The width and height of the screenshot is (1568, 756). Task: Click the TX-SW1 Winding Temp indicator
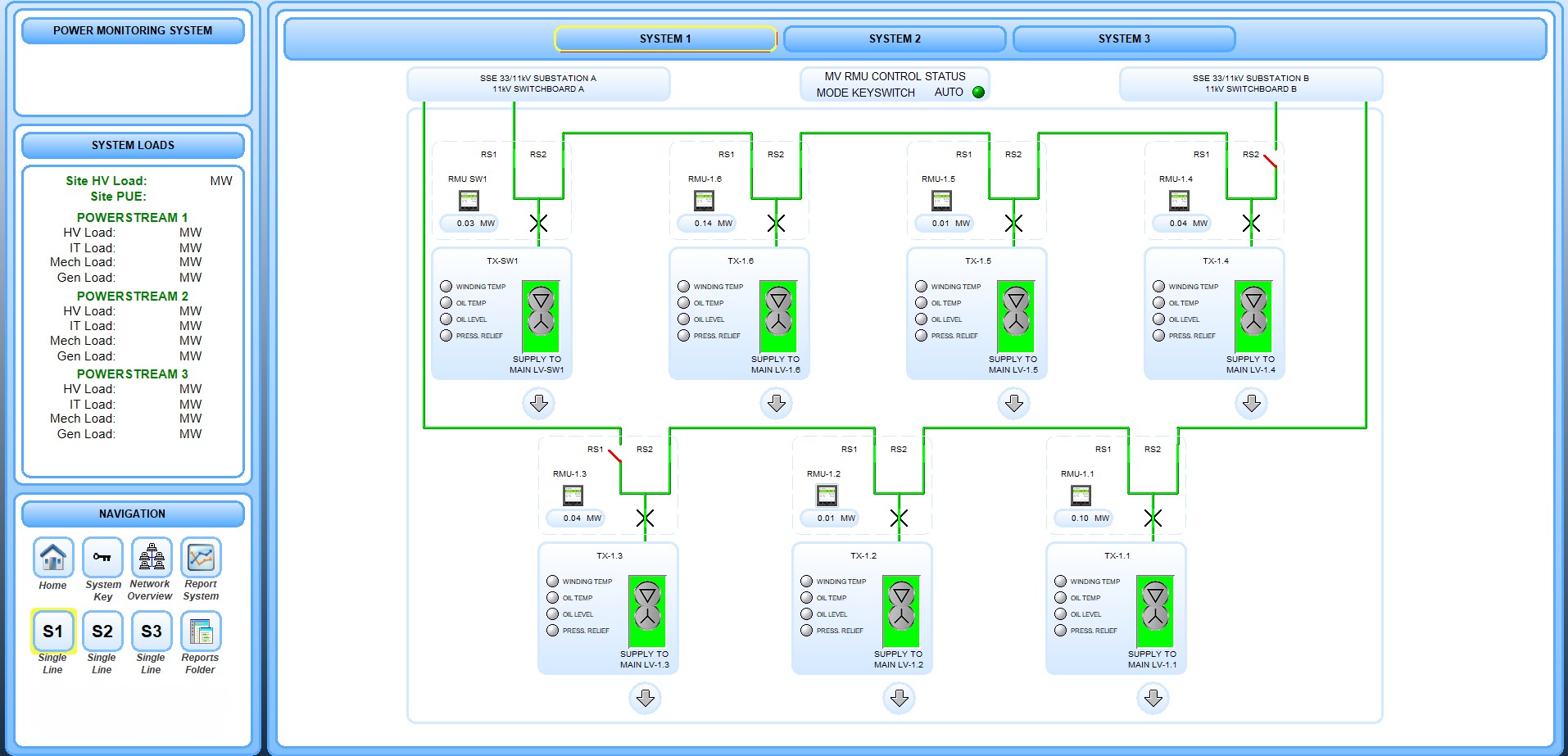pyautogui.click(x=446, y=287)
